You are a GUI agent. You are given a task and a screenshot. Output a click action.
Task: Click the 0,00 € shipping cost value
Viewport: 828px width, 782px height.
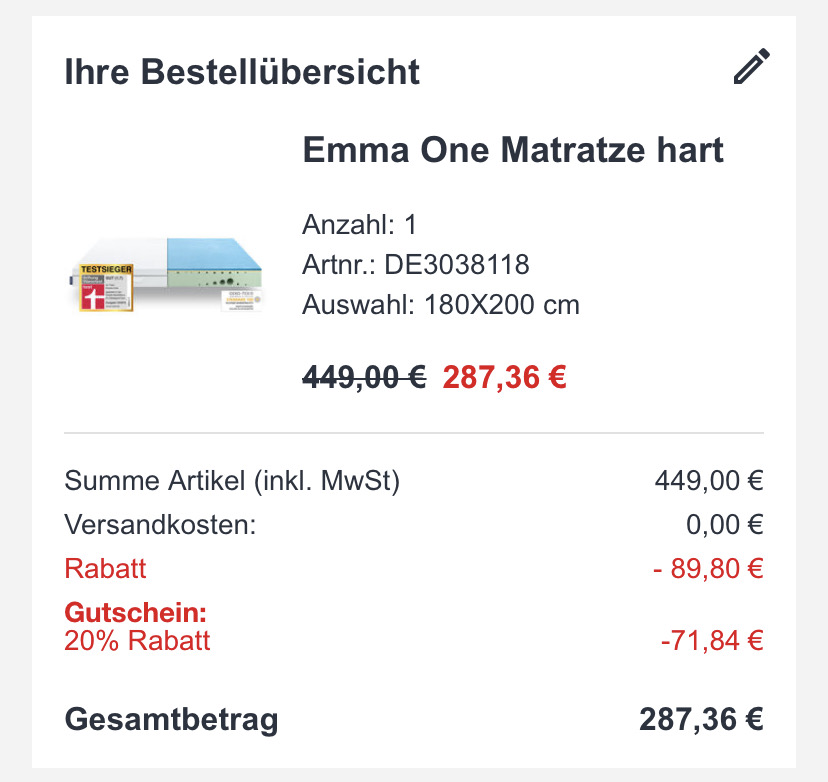pos(724,525)
